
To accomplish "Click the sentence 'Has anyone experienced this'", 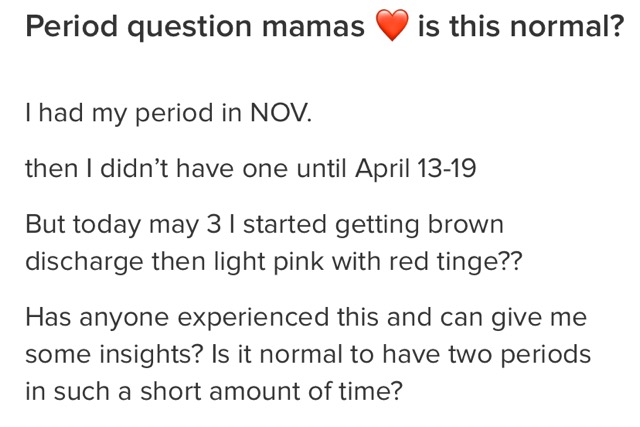I will click(202, 318).
